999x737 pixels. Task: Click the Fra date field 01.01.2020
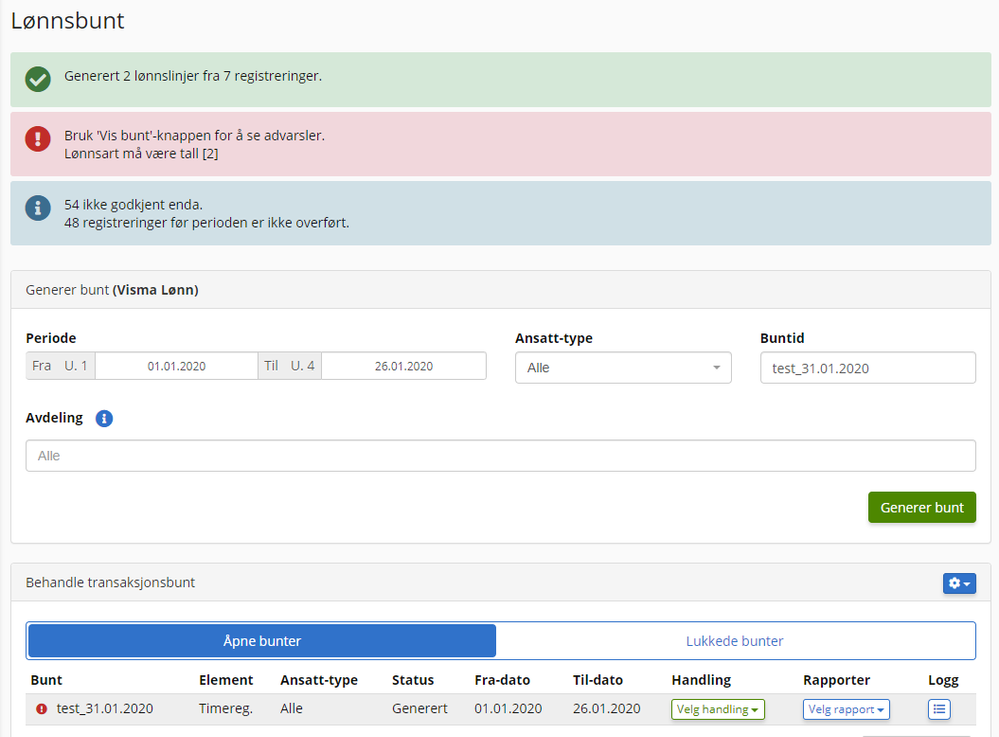pos(176,366)
